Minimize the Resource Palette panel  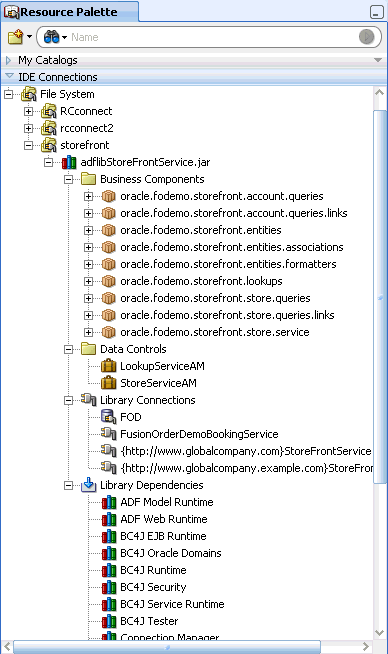[x=377, y=12]
